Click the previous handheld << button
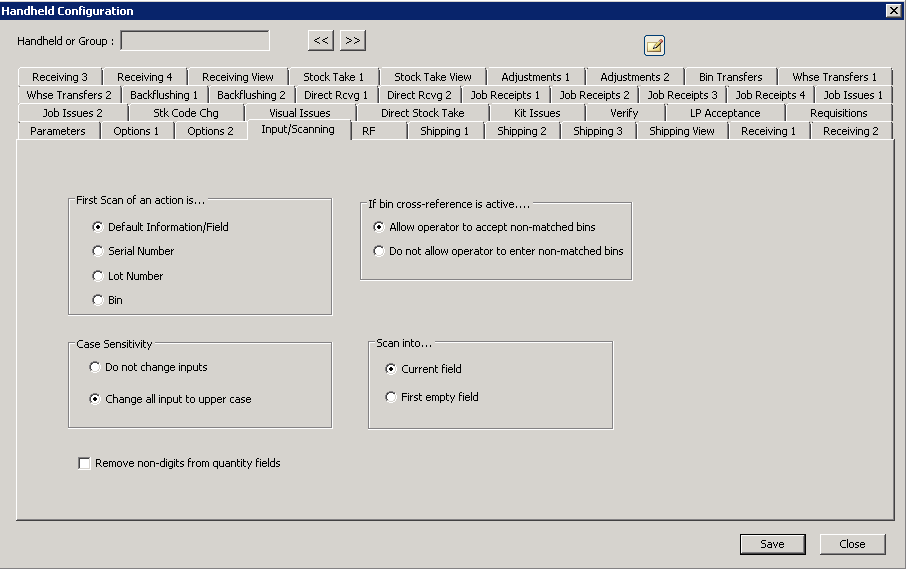 coord(320,41)
